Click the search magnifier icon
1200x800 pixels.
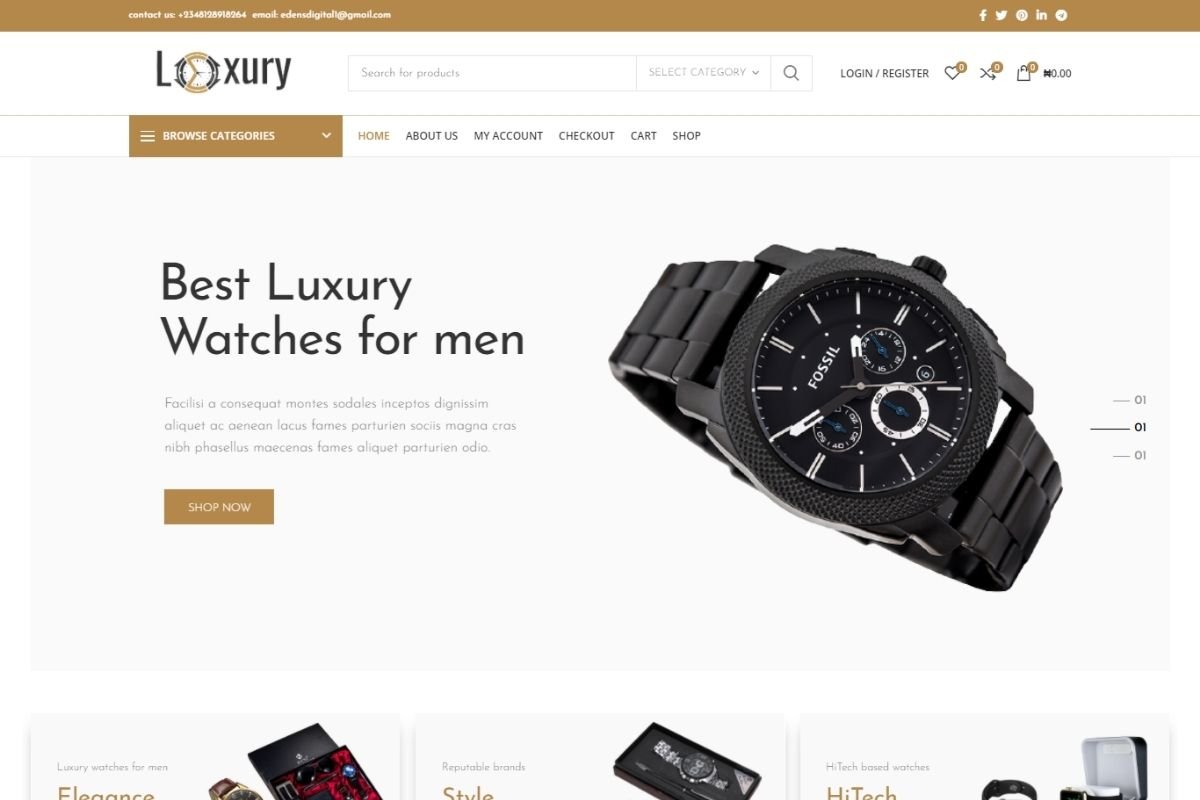(791, 73)
